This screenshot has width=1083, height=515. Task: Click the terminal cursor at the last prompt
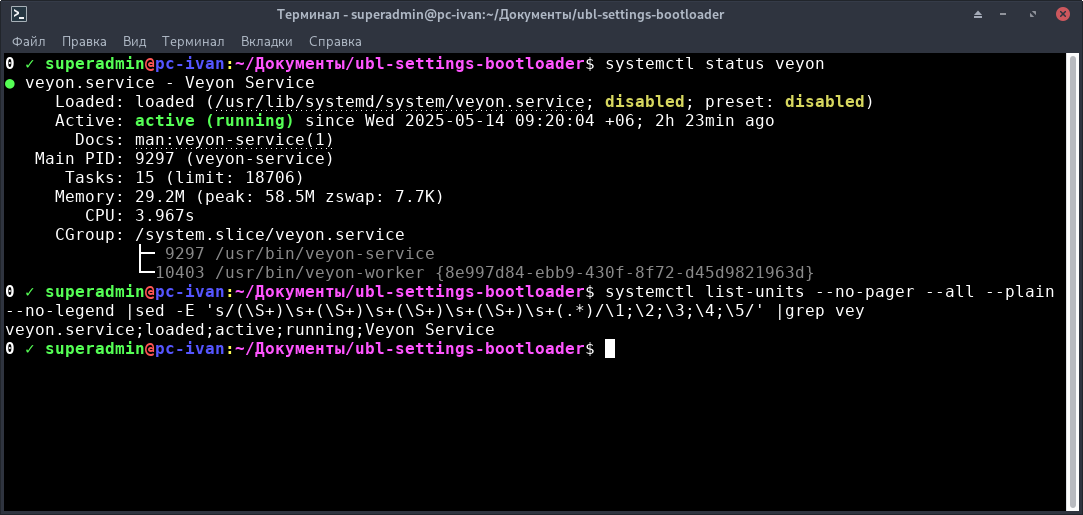coord(610,349)
